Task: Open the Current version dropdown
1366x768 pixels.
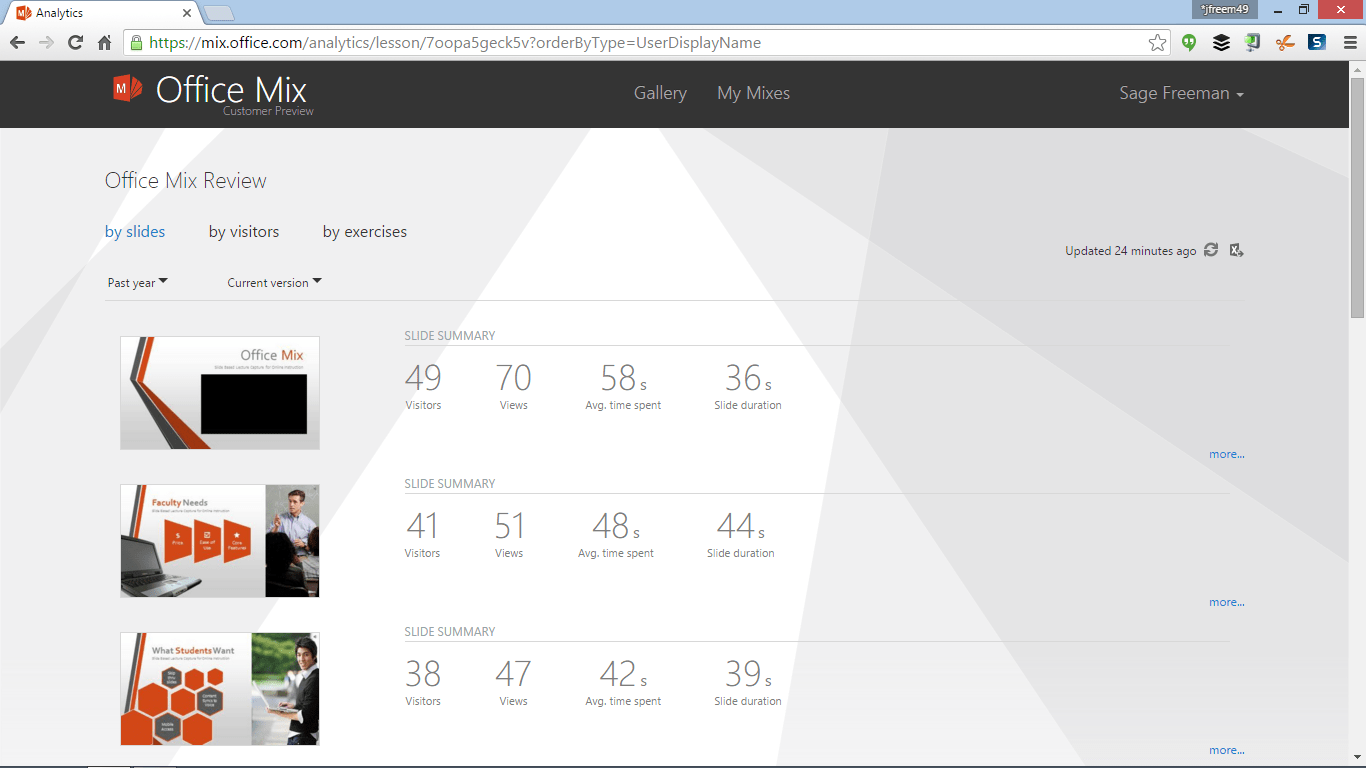Action: (272, 282)
